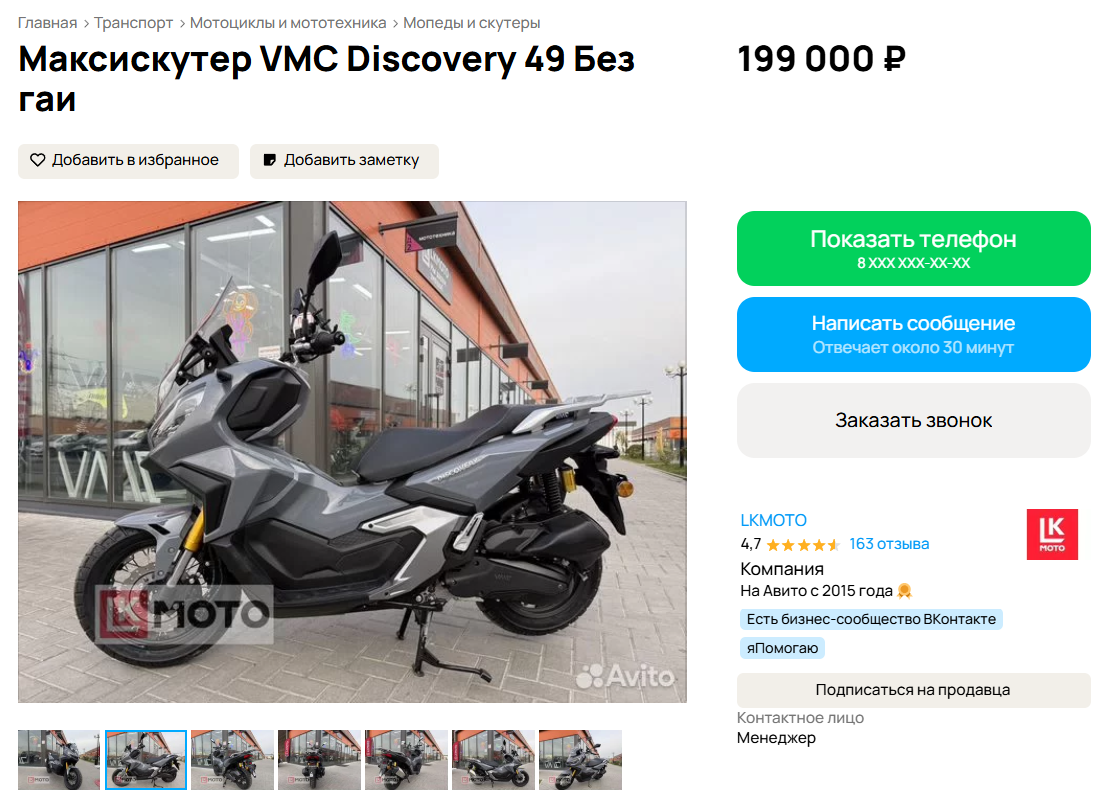This screenshot has height=791, width=1102.
Task: Click the Avito watermark on main photo
Action: click(625, 676)
